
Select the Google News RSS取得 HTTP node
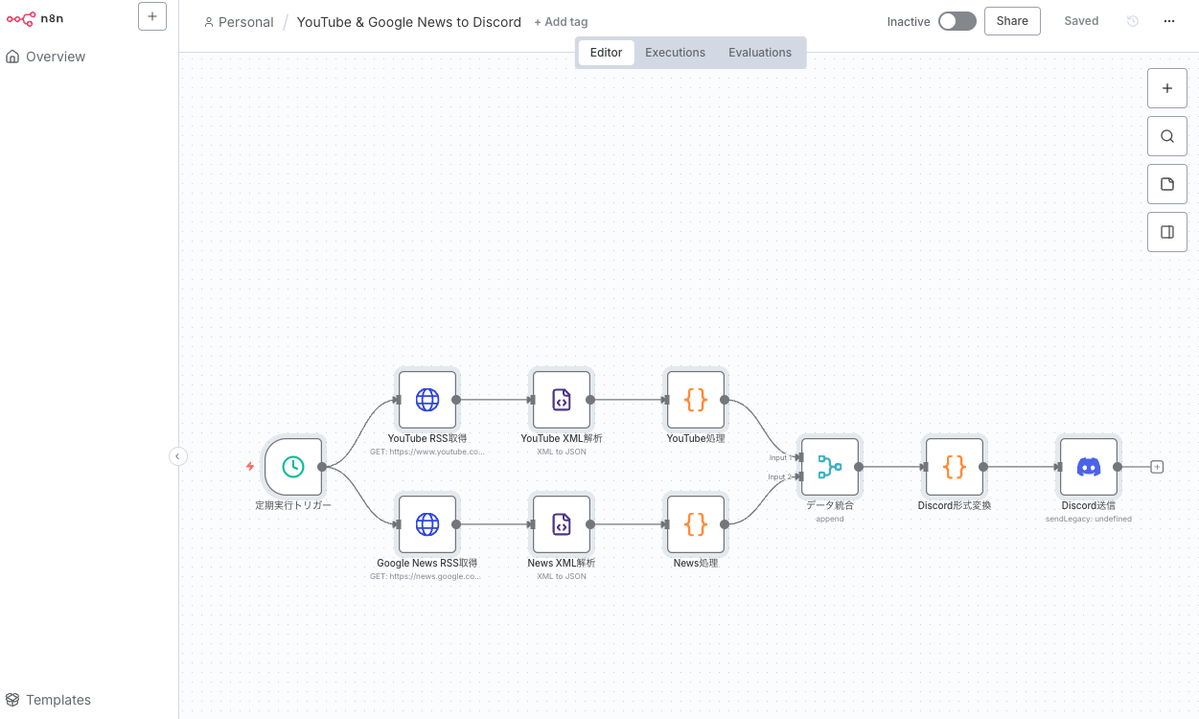coord(427,524)
